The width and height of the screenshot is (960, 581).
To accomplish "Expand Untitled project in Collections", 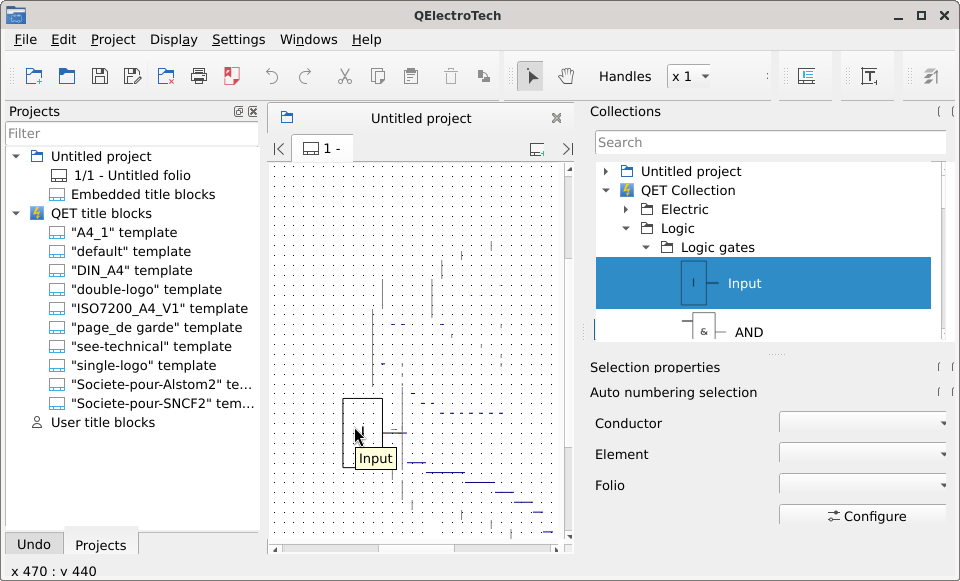I will [x=606, y=171].
